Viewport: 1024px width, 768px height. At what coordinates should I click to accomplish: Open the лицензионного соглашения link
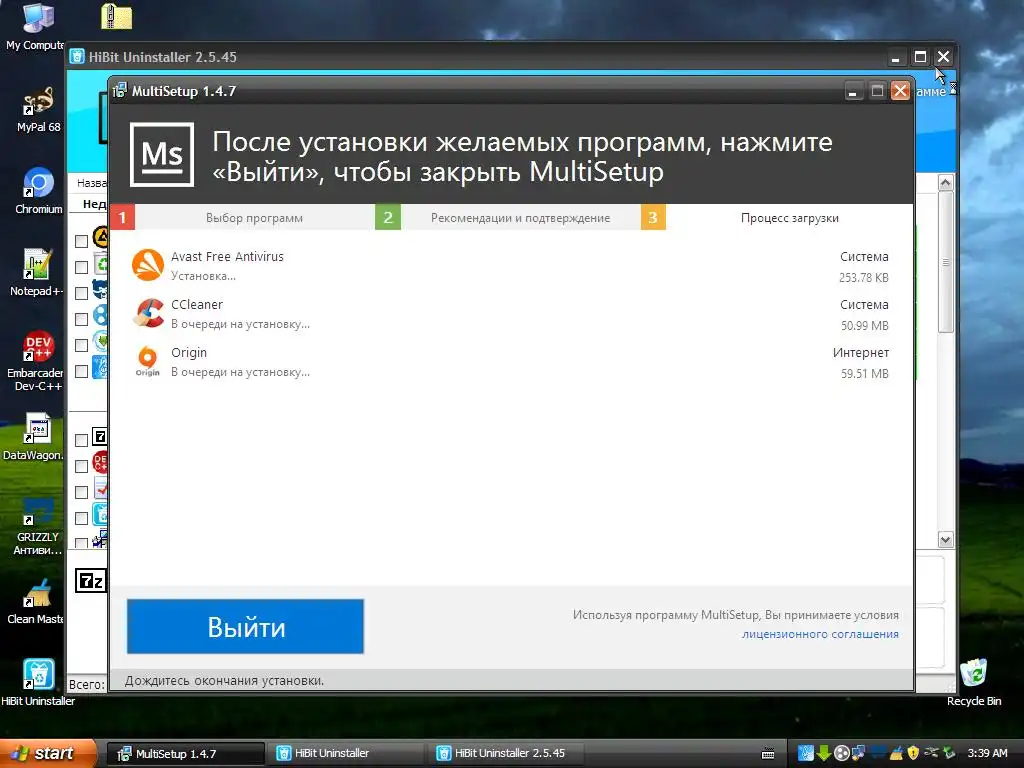tap(820, 634)
